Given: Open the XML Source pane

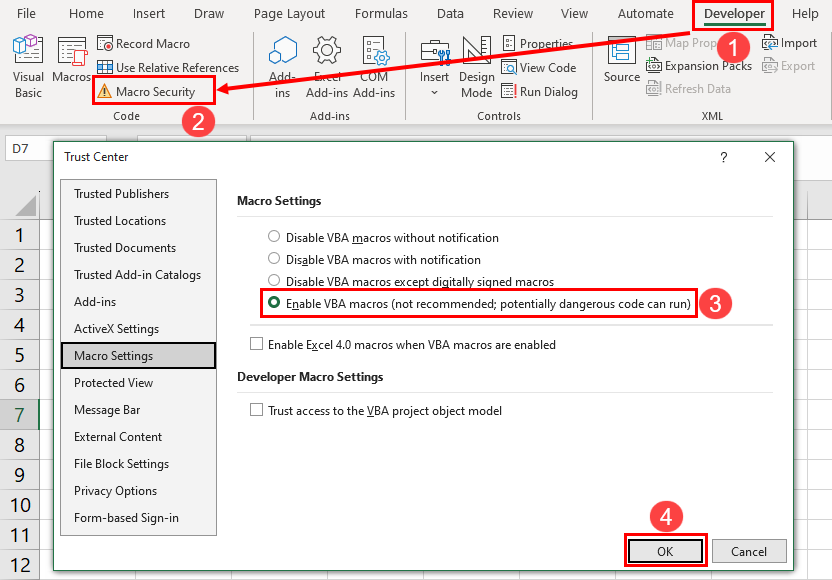Looking at the screenshot, I should pyautogui.click(x=621, y=59).
